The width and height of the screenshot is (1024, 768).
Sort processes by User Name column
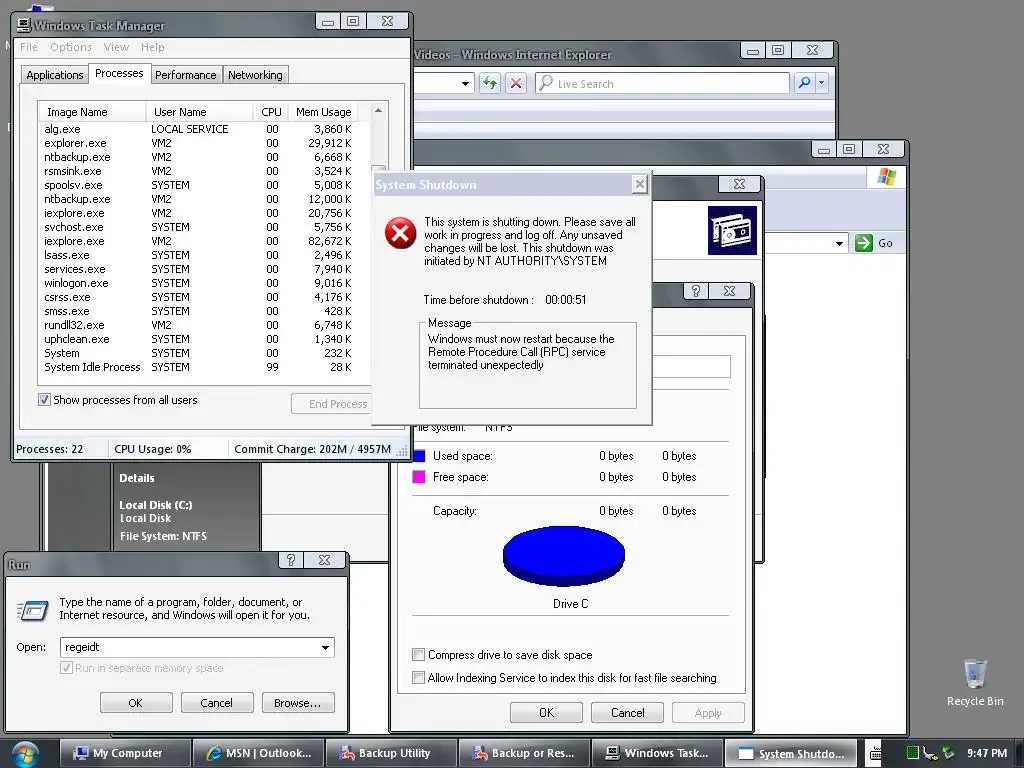tap(199, 112)
